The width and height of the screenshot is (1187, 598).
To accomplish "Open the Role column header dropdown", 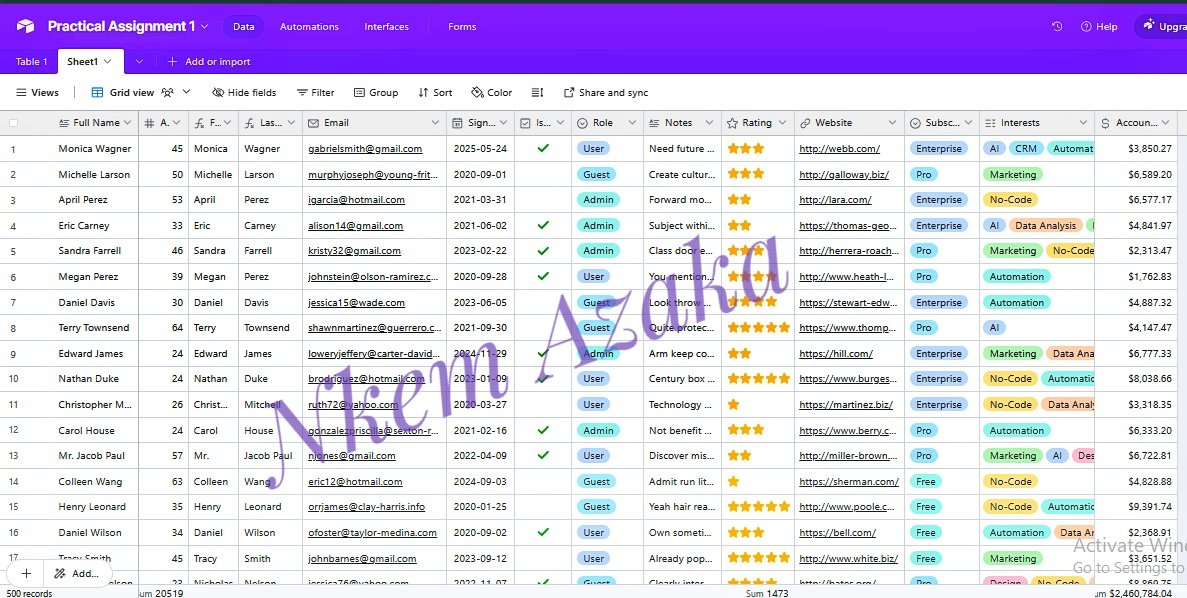I will click(632, 123).
